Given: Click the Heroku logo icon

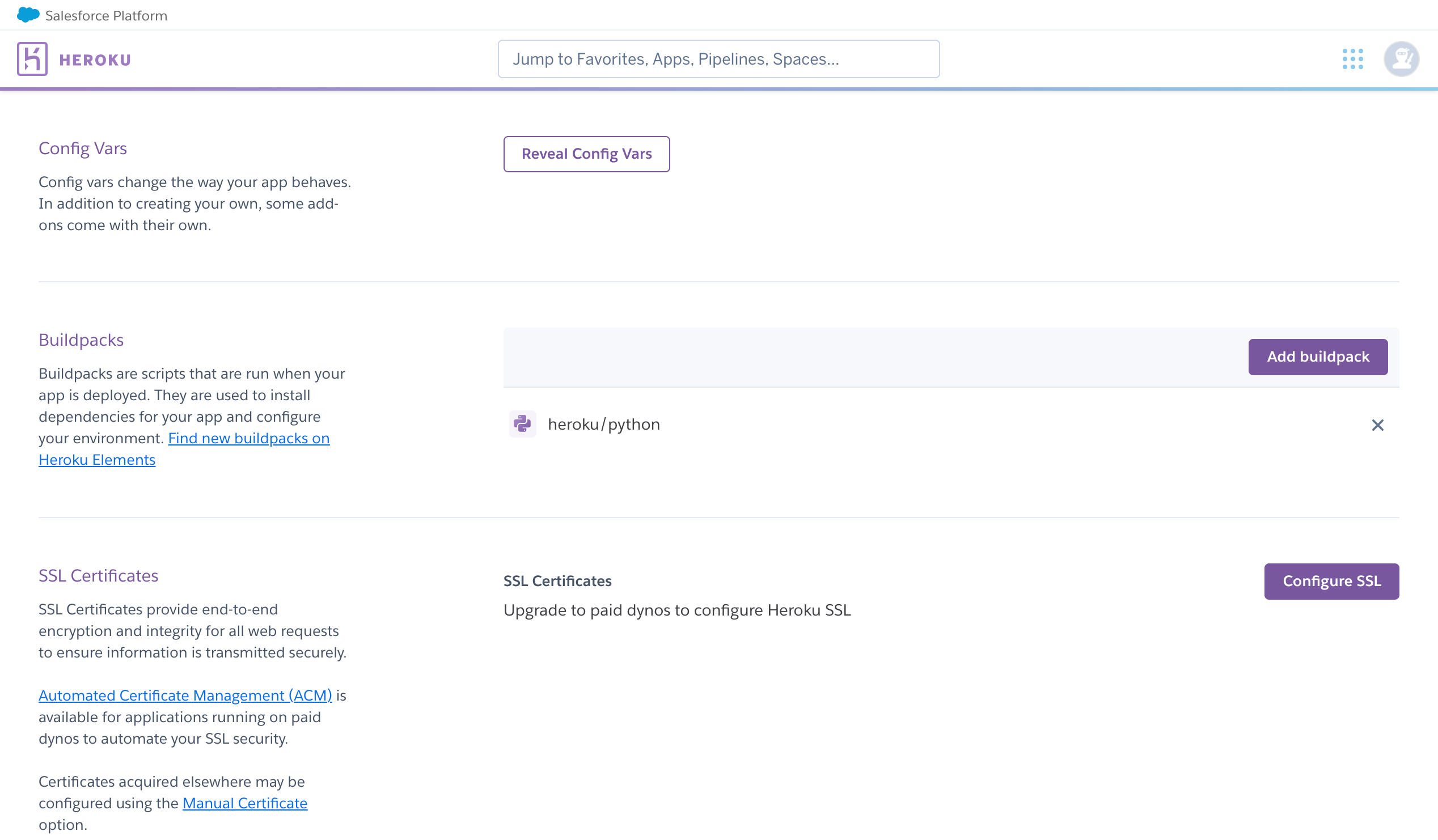Looking at the screenshot, I should pos(32,59).
